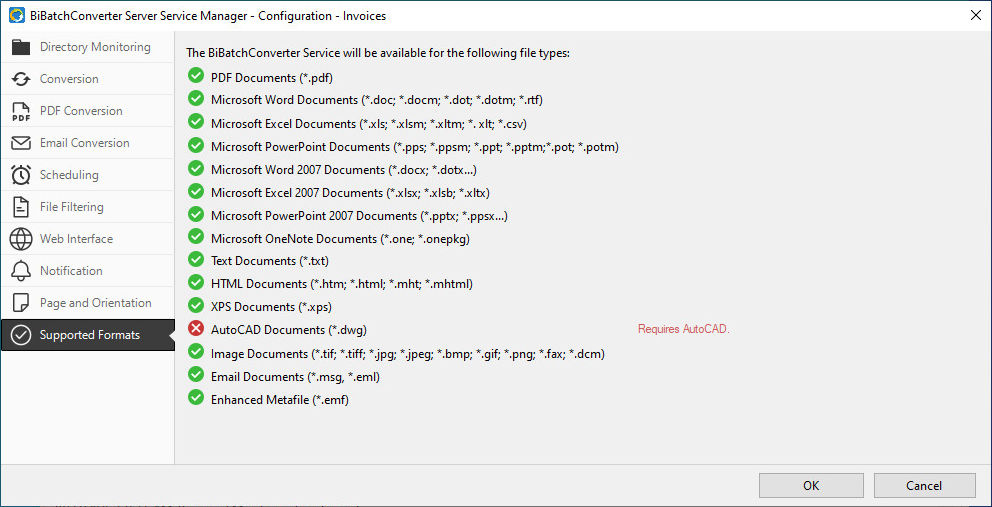Click the Scheduling alarm clock icon
Image resolution: width=992 pixels, height=507 pixels.
point(21,175)
